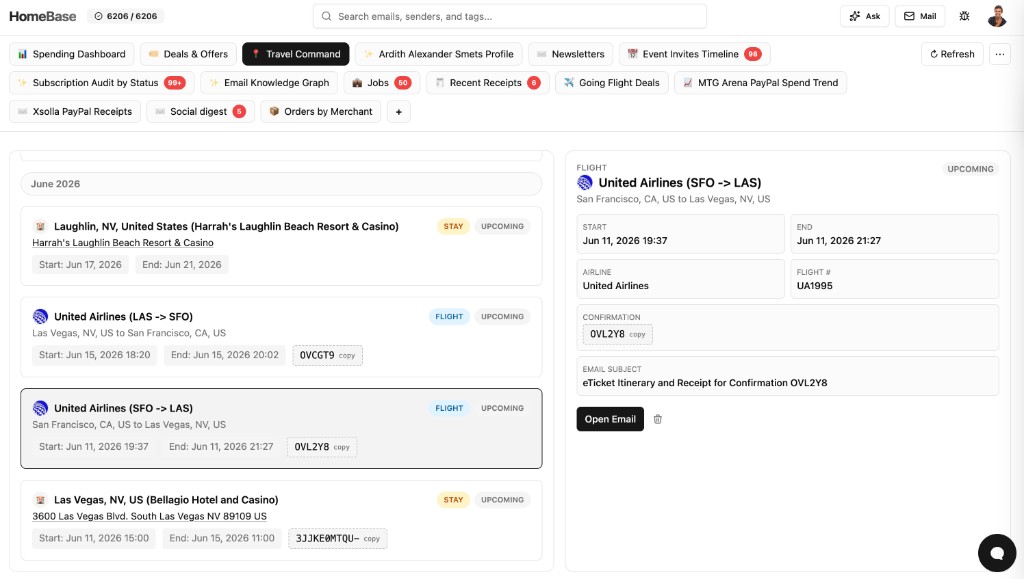Open the chat bubble widget

(x=997, y=553)
